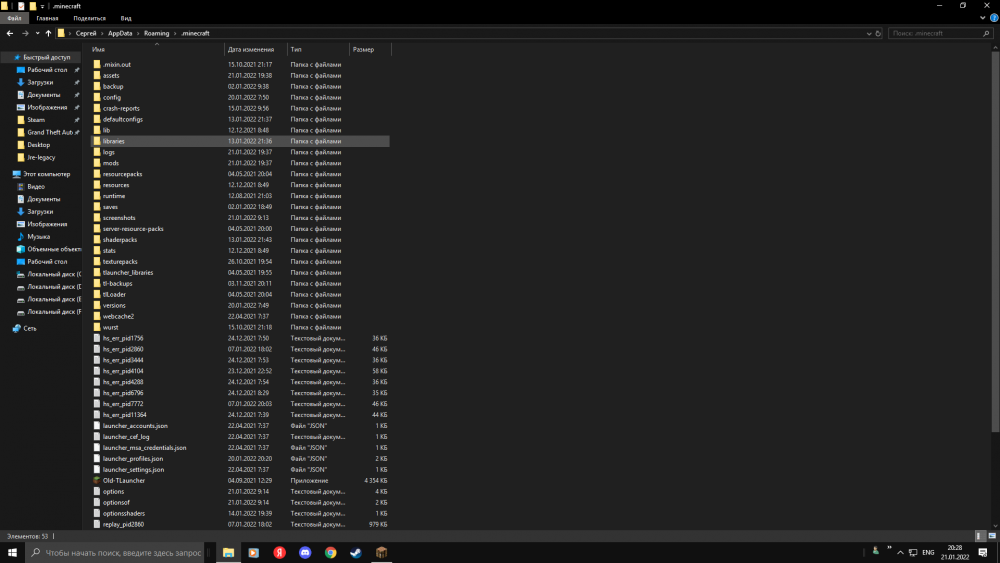Image resolution: width=1000 pixels, height=563 pixels.
Task: Open the Файл ribbon tab
Action: [14, 18]
